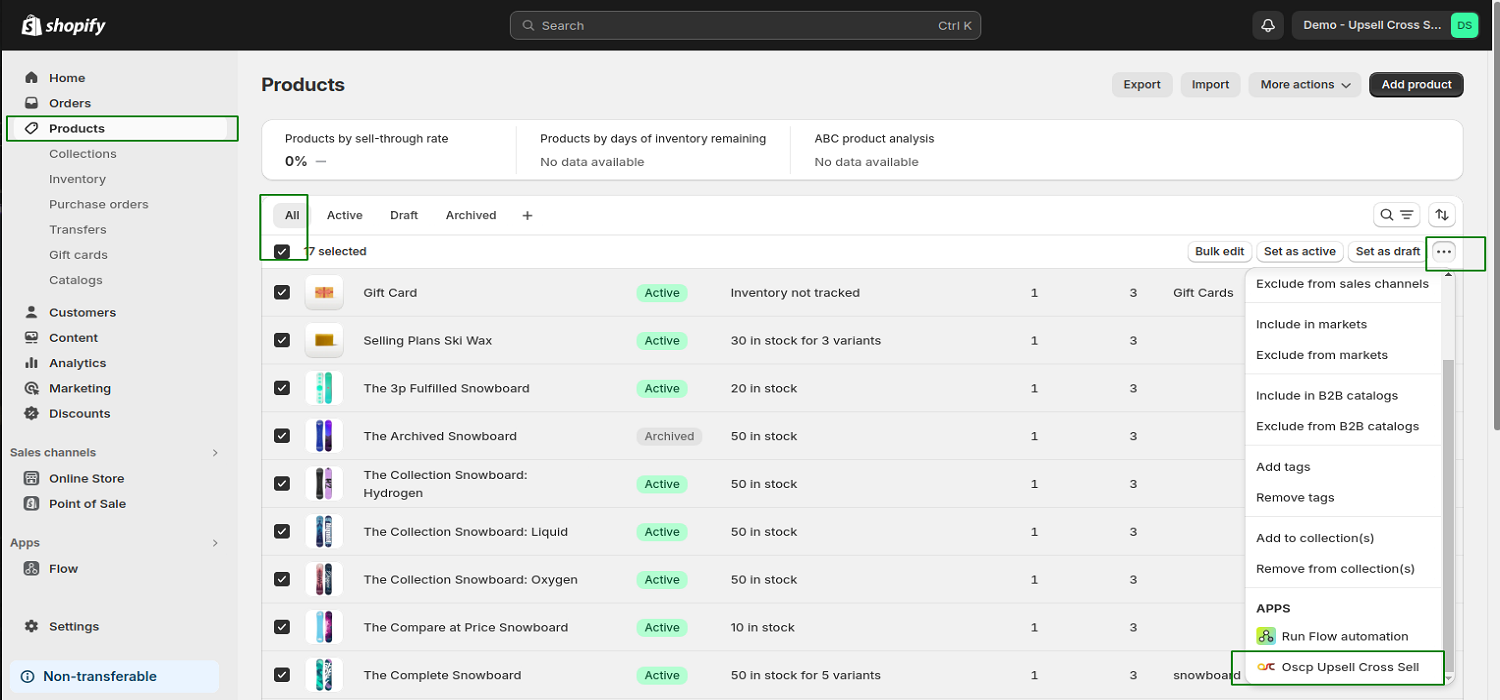Open Settings gear in sidebar
This screenshot has height=700, width=1500.
coord(32,627)
